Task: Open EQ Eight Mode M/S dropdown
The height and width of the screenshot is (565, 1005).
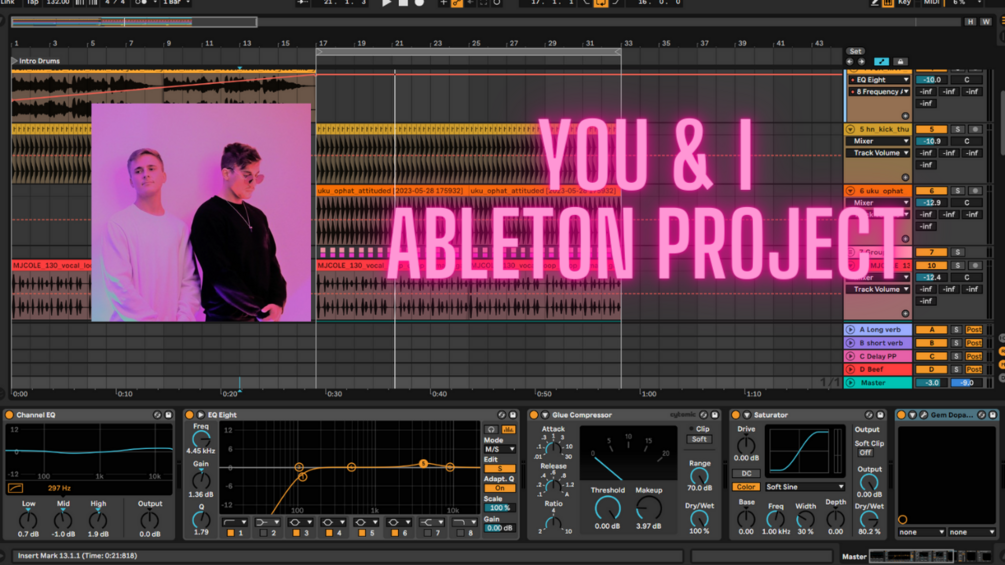Action: point(500,450)
